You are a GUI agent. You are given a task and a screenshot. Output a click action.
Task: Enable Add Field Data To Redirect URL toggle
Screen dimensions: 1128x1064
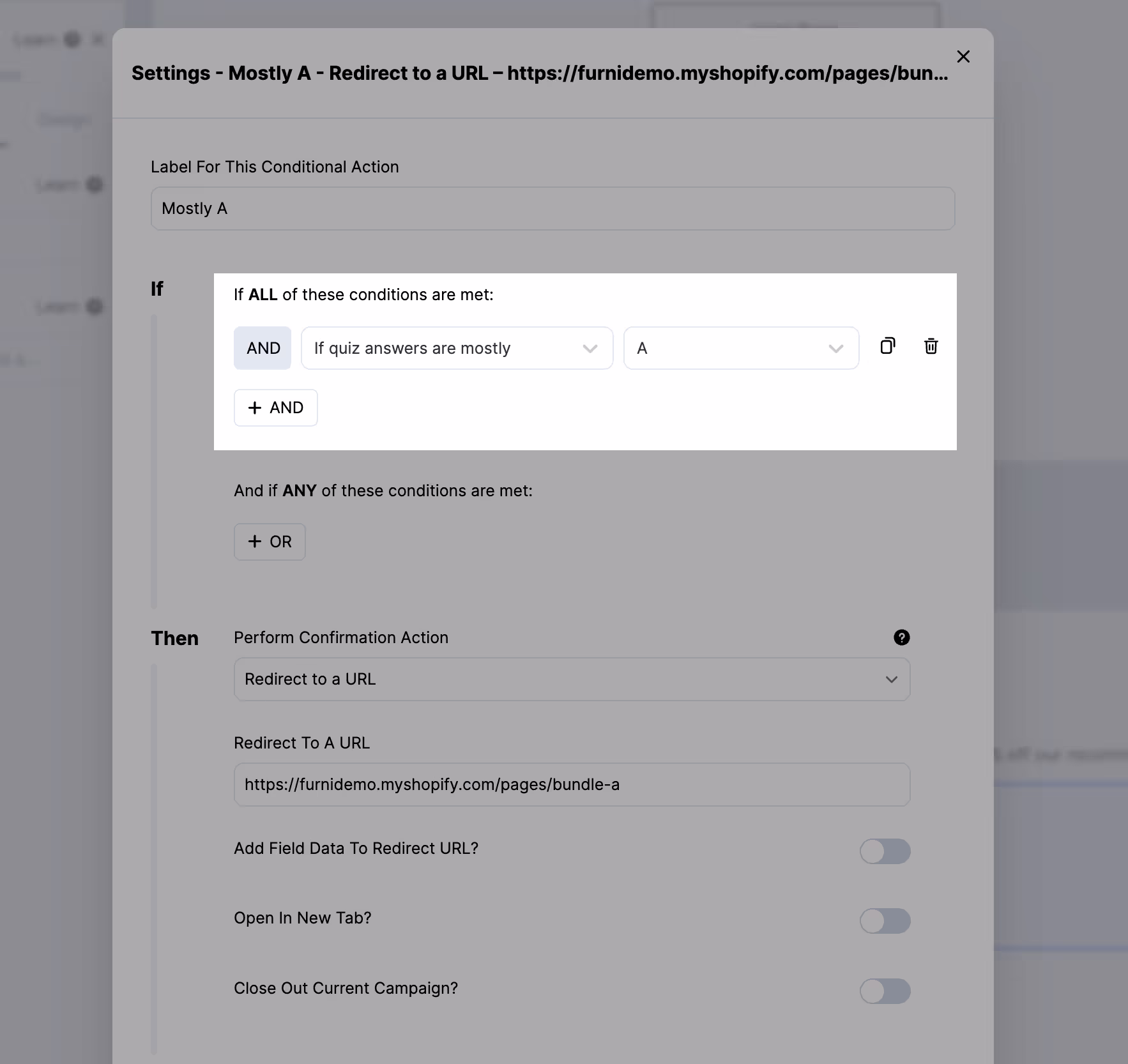pyautogui.click(x=885, y=851)
